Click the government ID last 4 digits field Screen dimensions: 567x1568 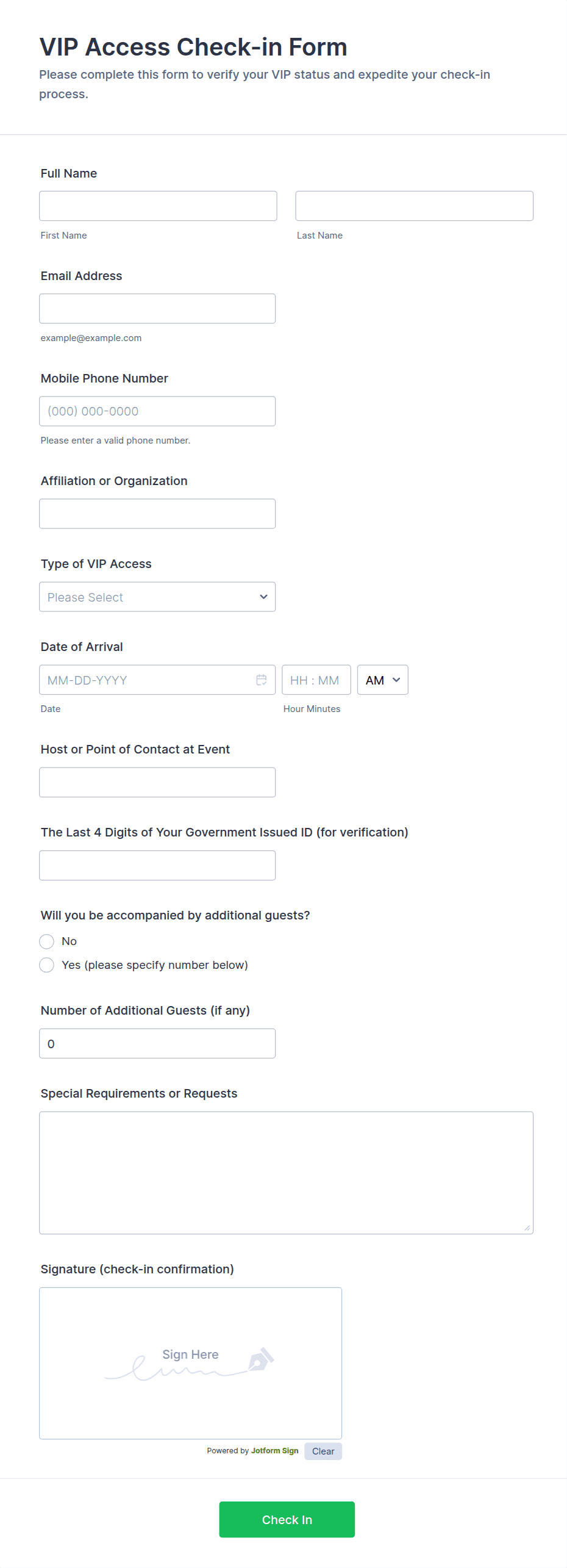[x=157, y=865]
